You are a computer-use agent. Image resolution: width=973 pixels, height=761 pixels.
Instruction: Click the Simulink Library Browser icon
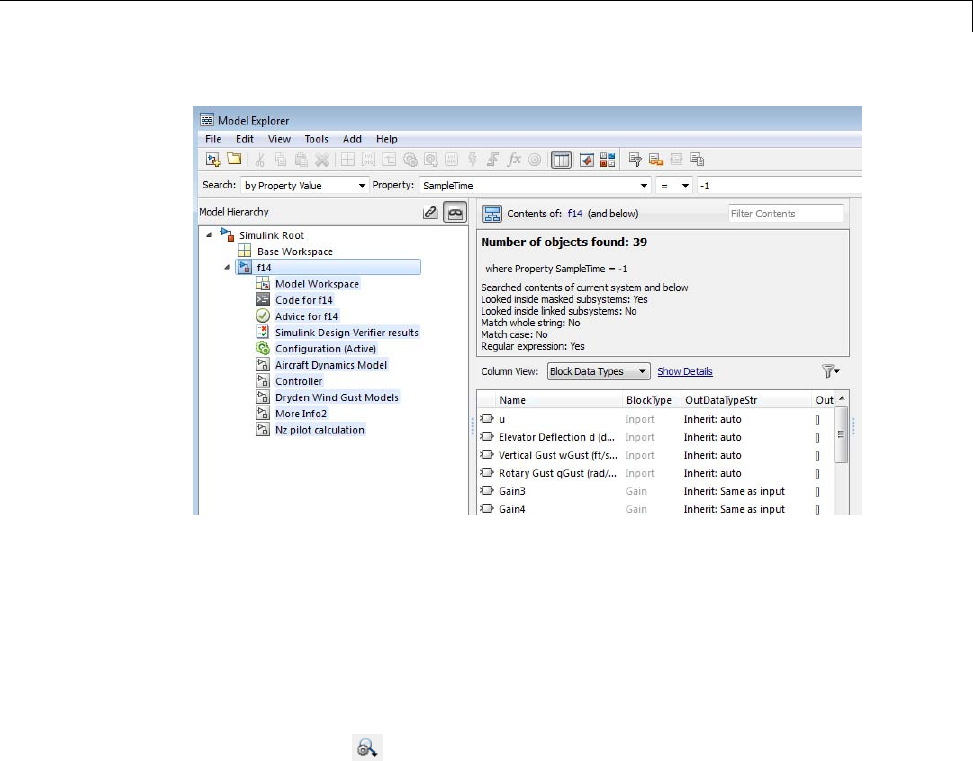(x=586, y=160)
